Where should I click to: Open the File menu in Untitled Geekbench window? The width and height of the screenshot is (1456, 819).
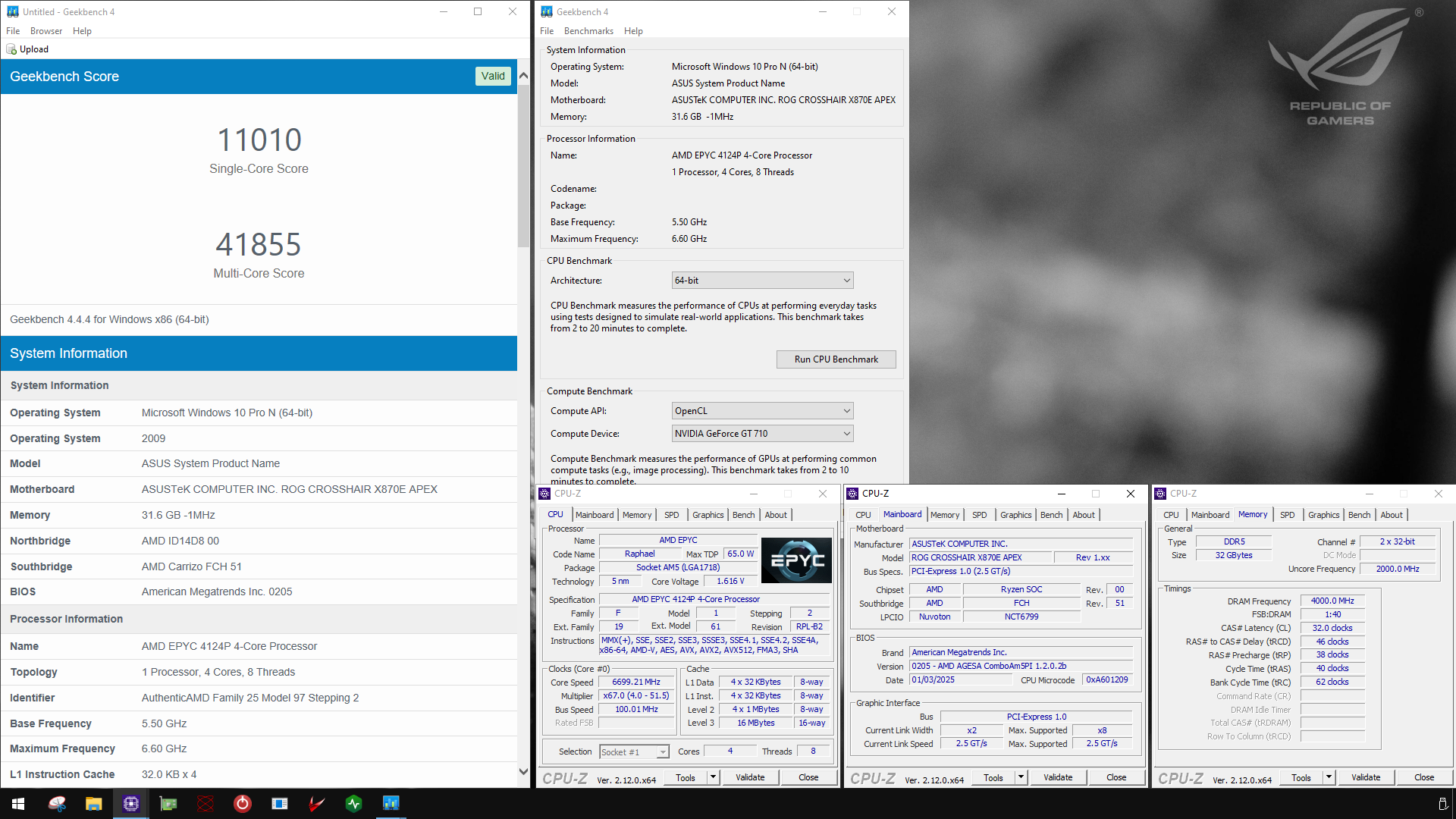pos(13,31)
